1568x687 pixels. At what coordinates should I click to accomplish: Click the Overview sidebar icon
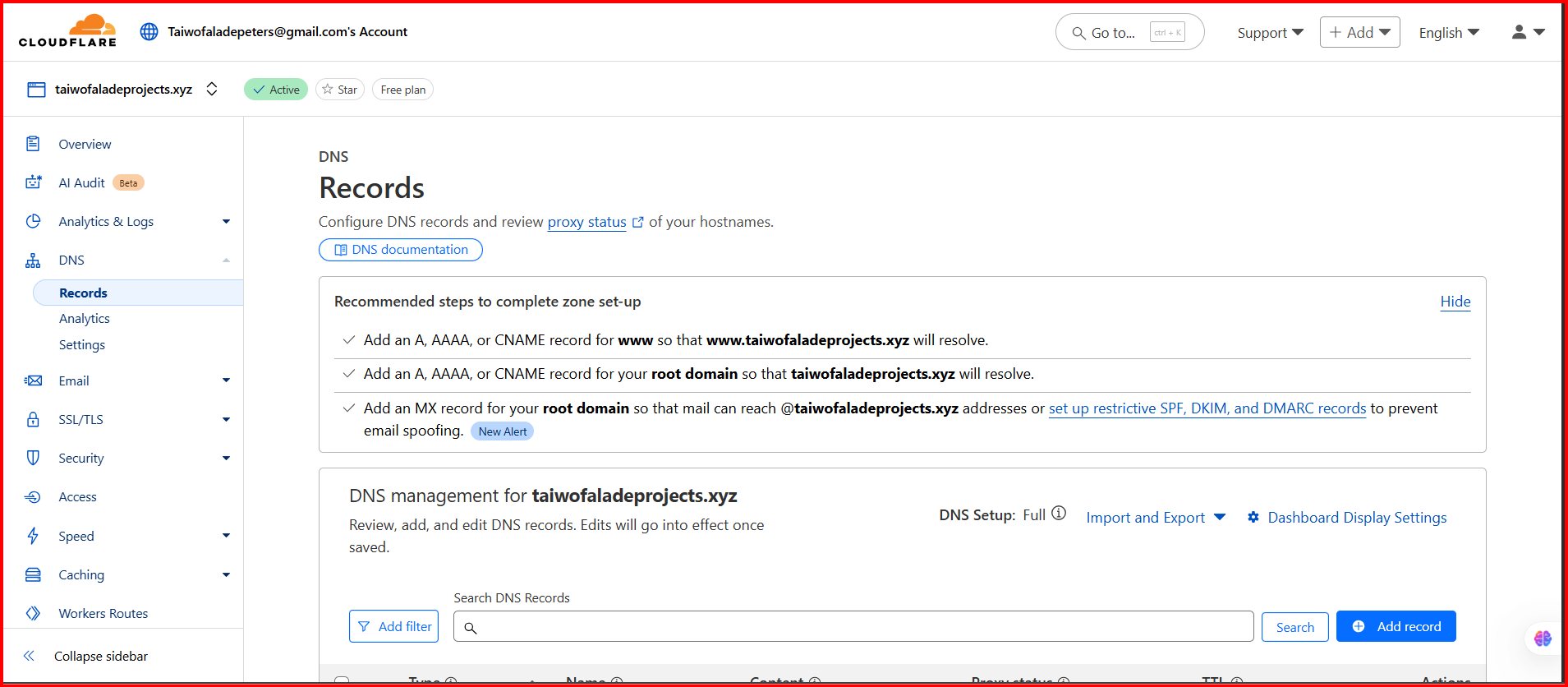tap(33, 144)
